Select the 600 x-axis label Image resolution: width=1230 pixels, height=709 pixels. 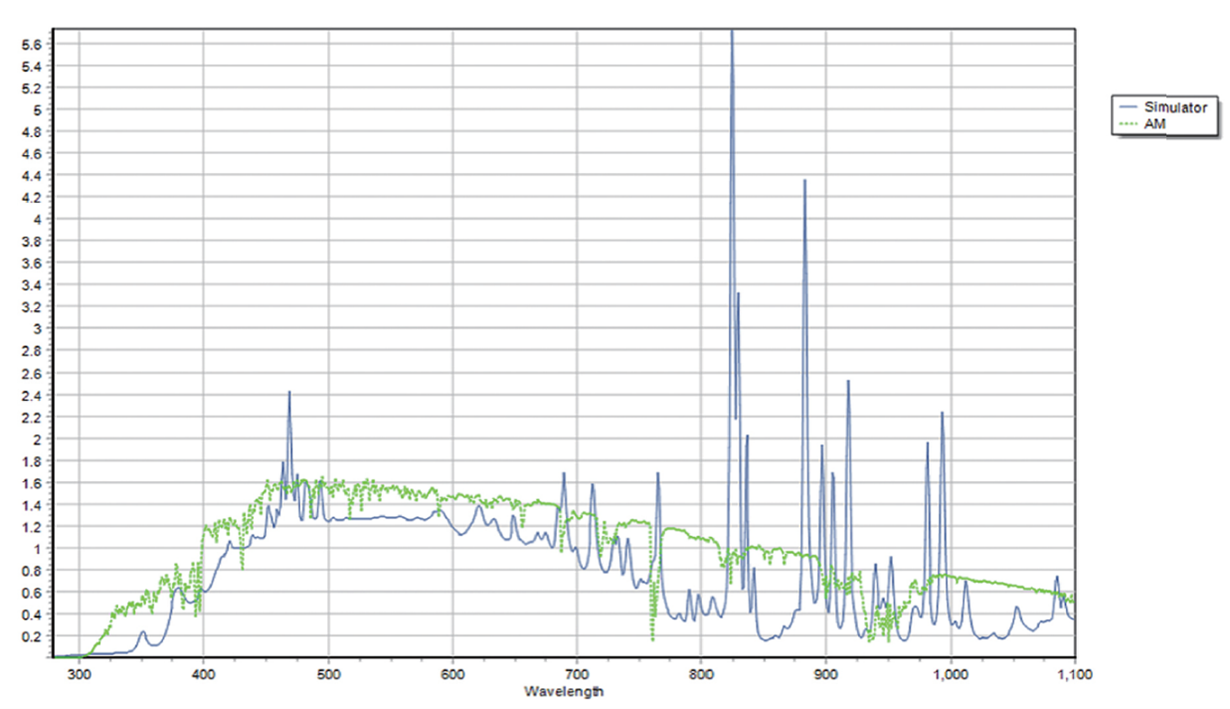pos(452,675)
